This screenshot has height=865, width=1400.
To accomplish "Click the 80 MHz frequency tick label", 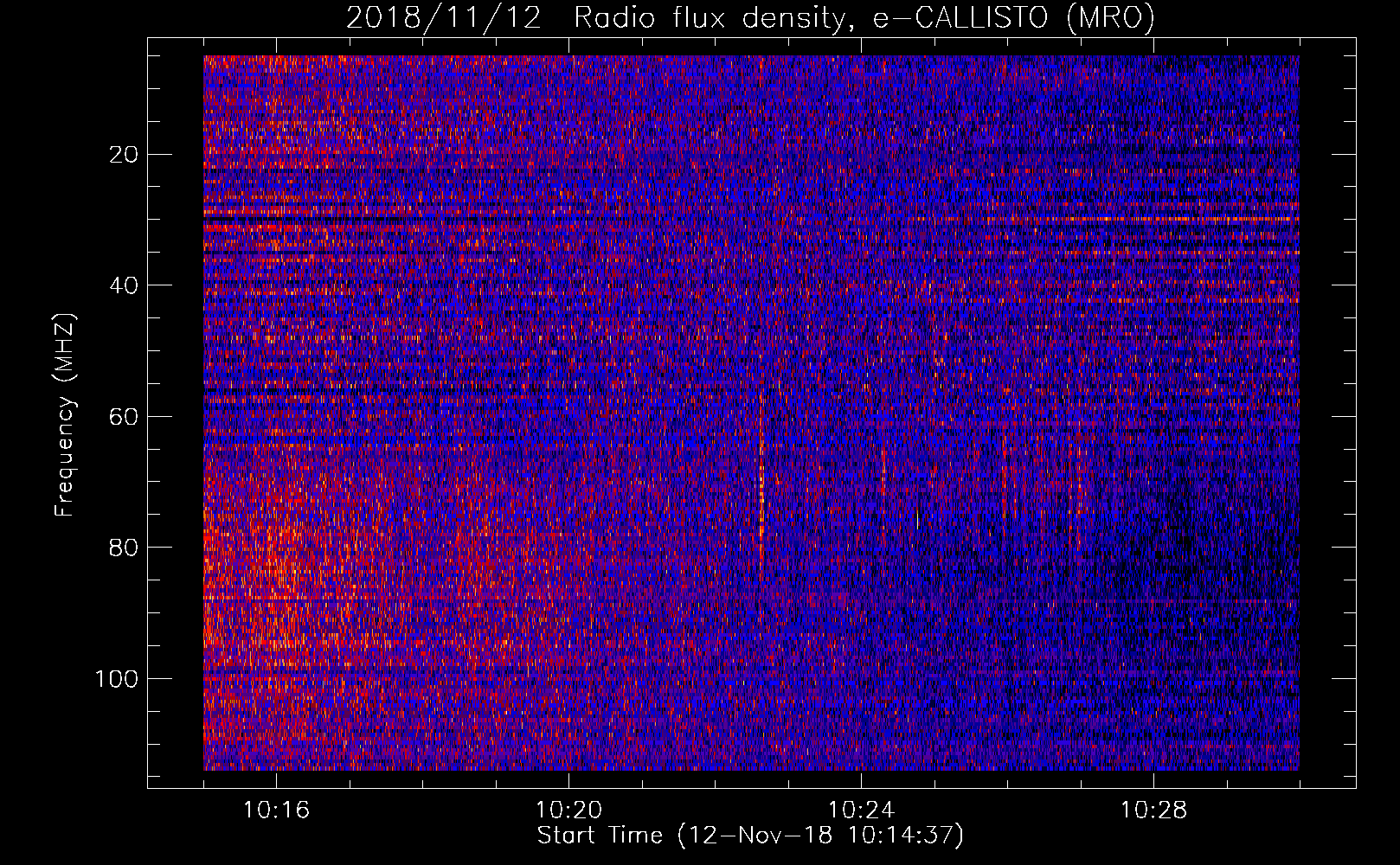I will click(125, 548).
